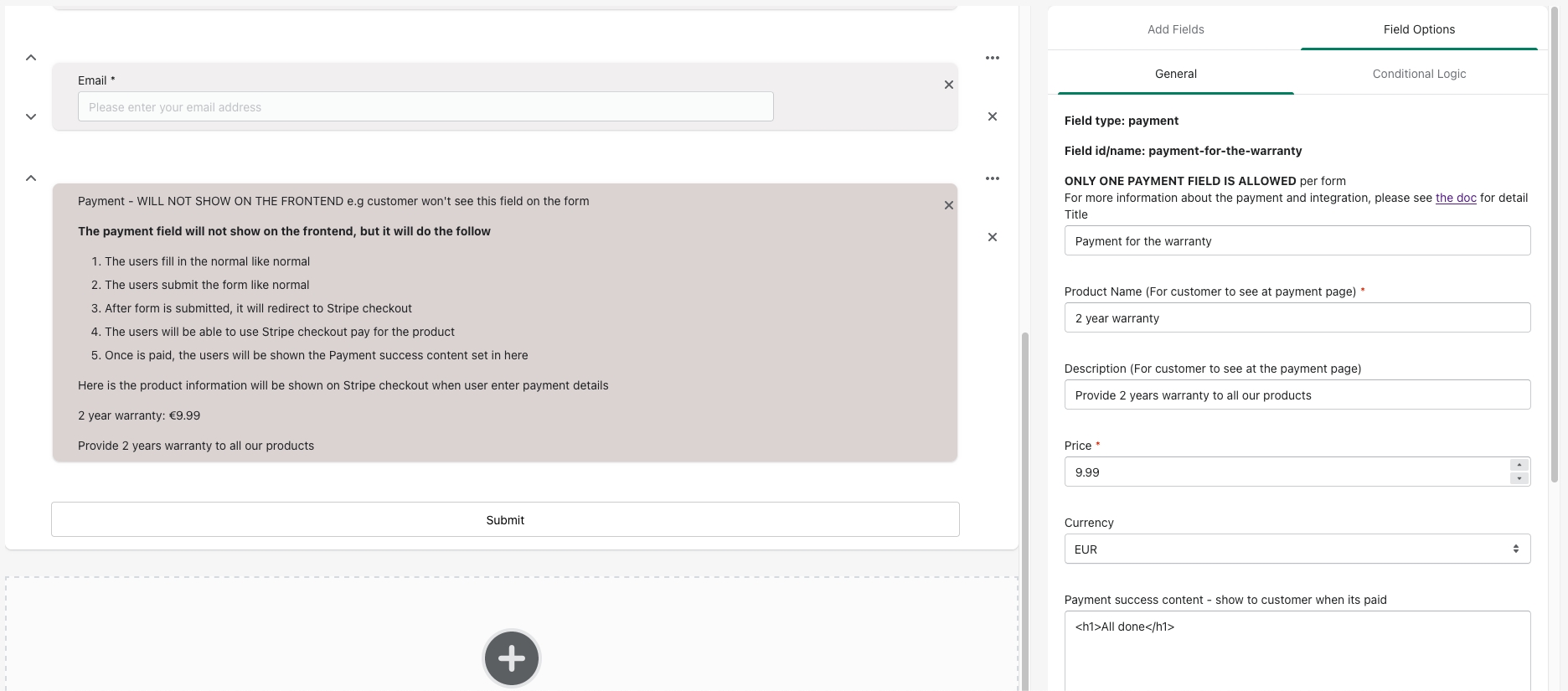Decrease Price with stepper down arrow

pyautogui.click(x=1519, y=478)
